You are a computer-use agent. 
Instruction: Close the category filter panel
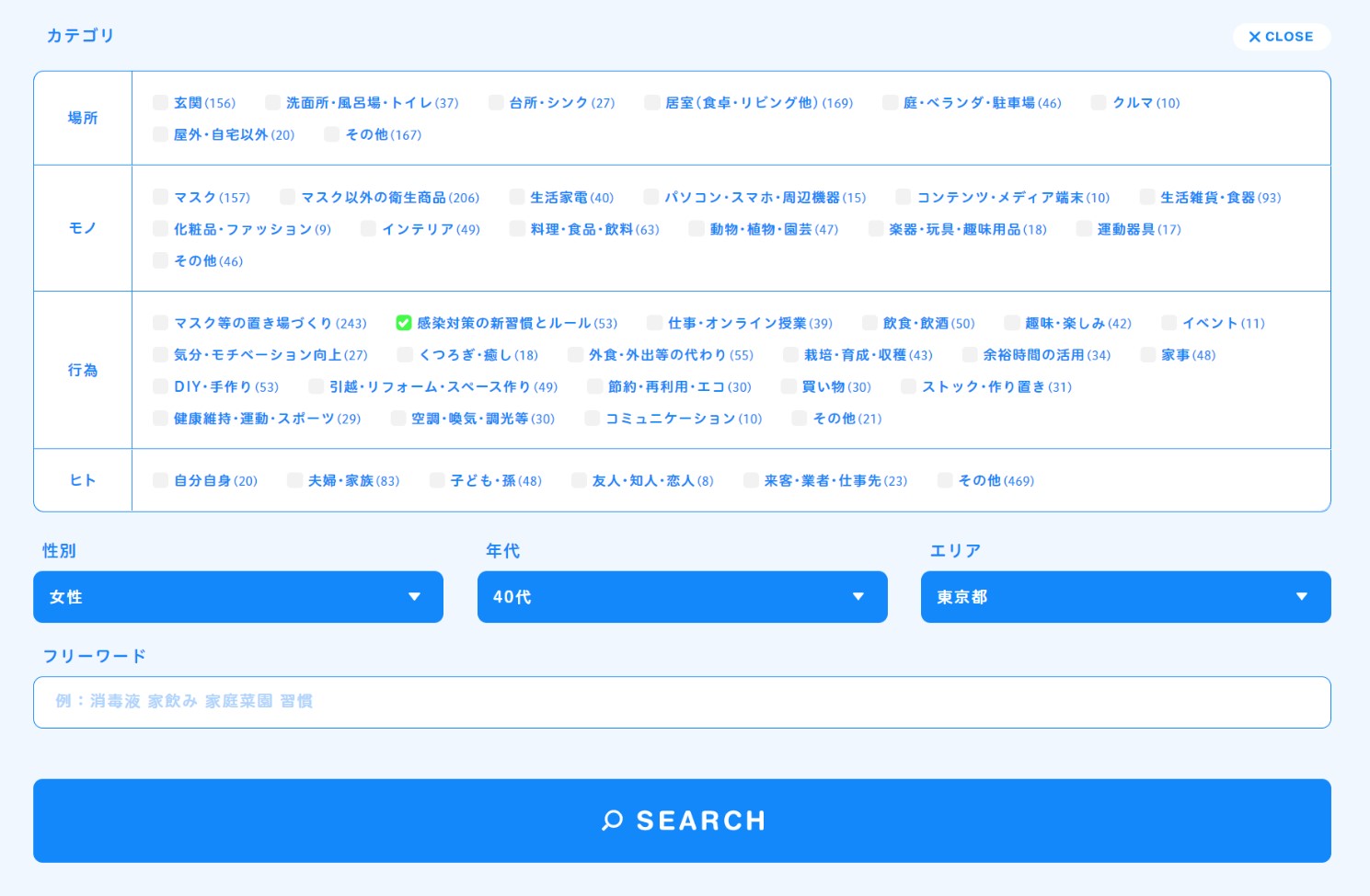(x=1281, y=37)
